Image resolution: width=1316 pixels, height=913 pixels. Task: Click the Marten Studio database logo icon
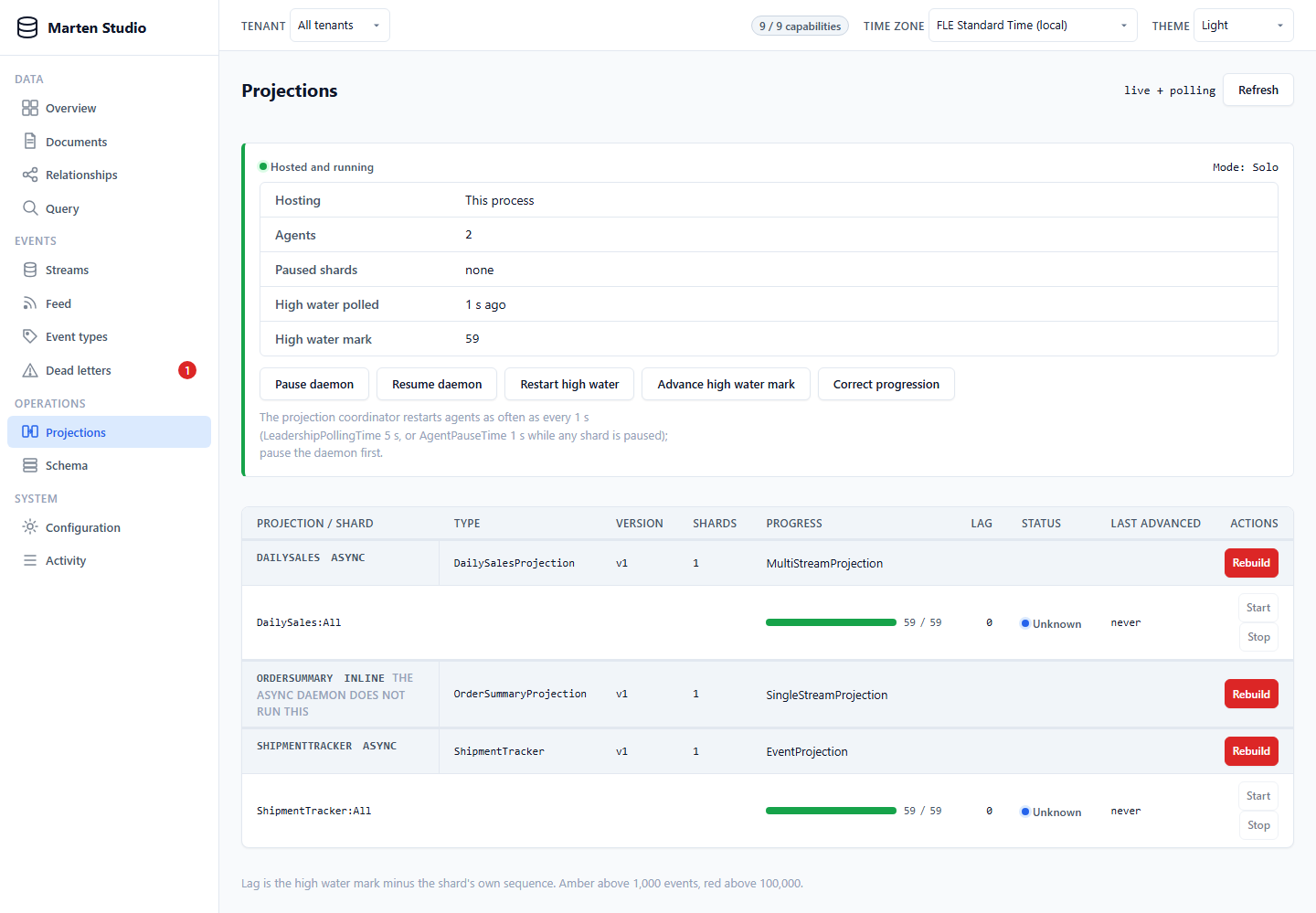pos(28,27)
